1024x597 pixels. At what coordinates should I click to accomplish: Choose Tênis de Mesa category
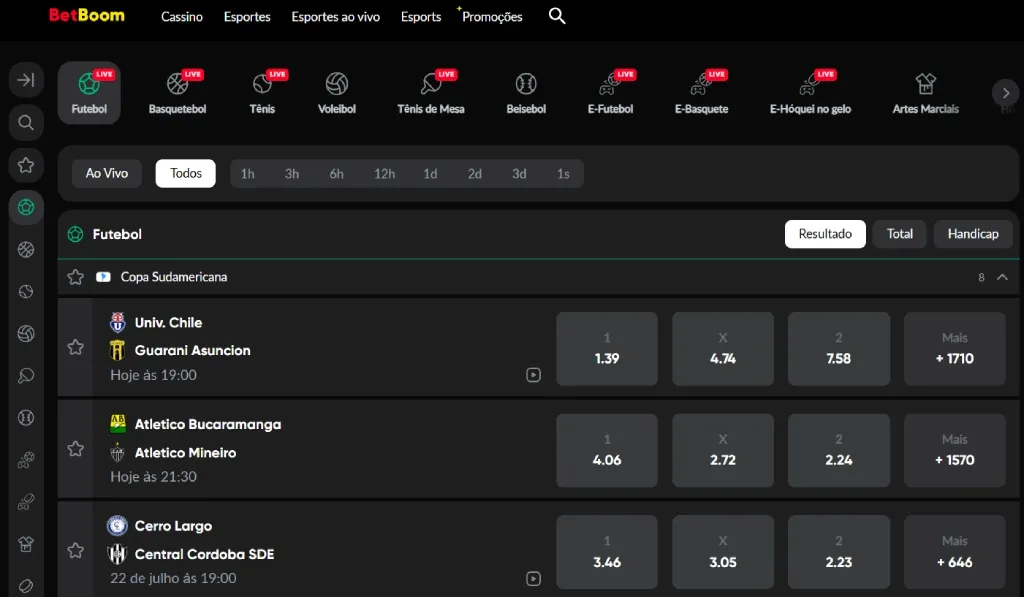(431, 93)
